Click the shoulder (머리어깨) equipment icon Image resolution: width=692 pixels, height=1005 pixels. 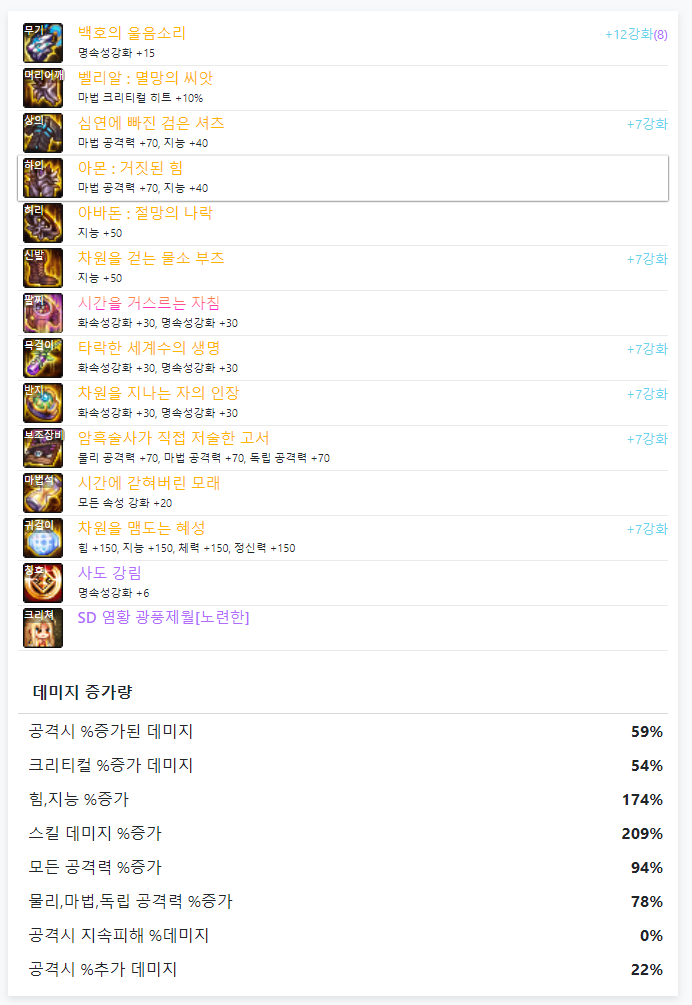pos(43,88)
